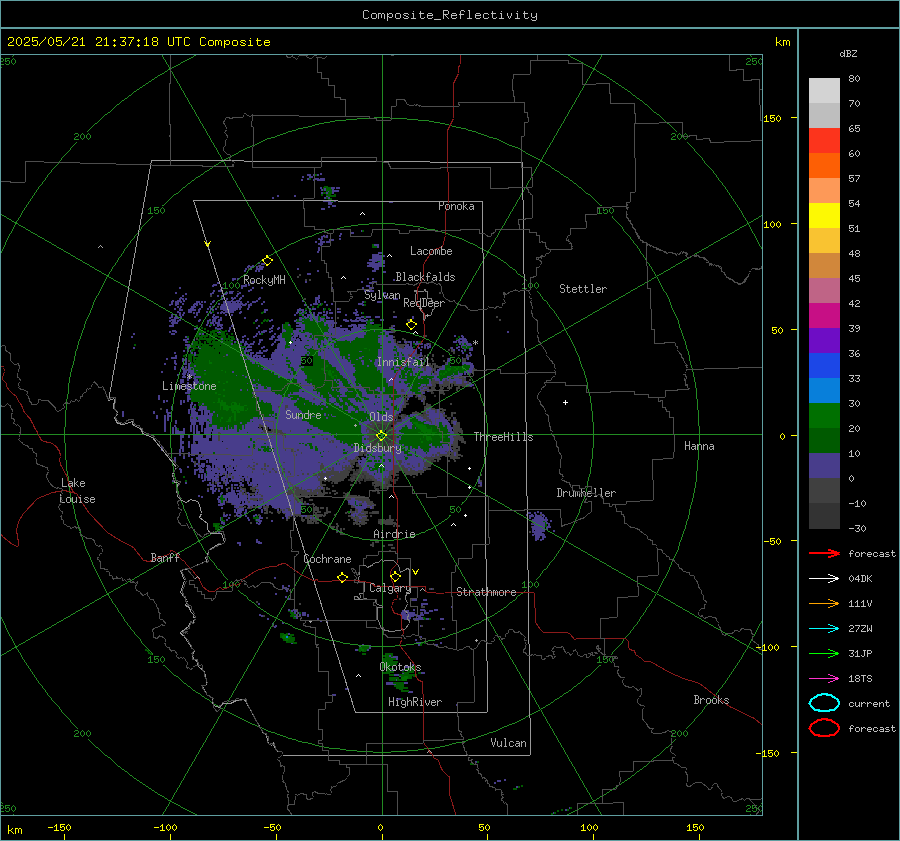Click the white 04DK arrow icon

click(824, 578)
